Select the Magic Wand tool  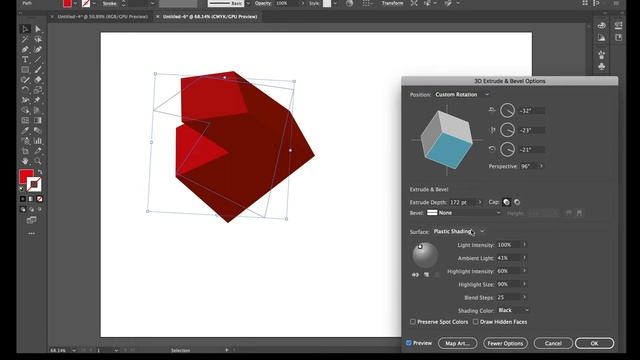pyautogui.click(x=25, y=39)
